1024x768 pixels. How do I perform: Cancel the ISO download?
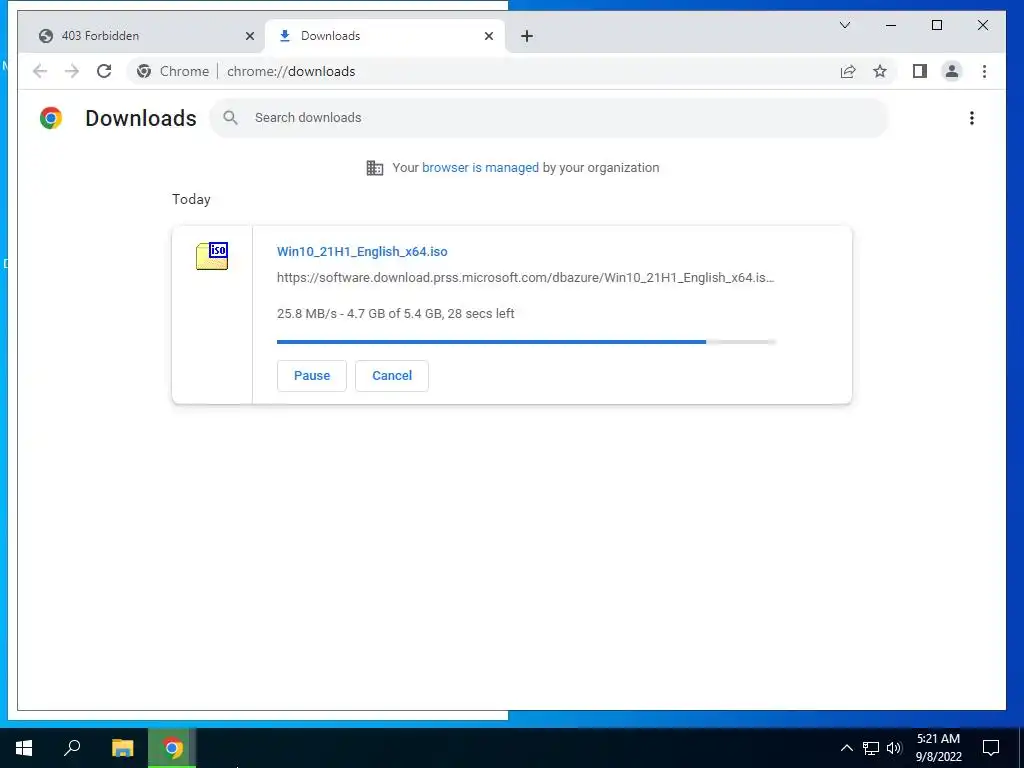pyautogui.click(x=392, y=376)
